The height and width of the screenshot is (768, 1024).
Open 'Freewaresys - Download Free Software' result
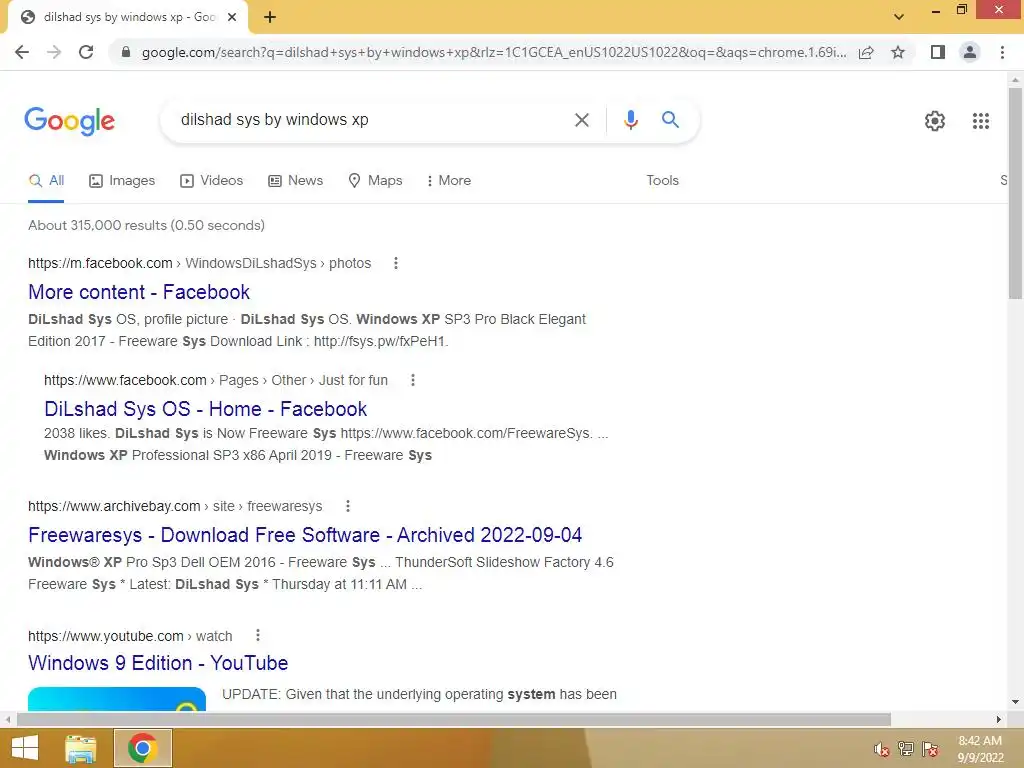point(305,535)
